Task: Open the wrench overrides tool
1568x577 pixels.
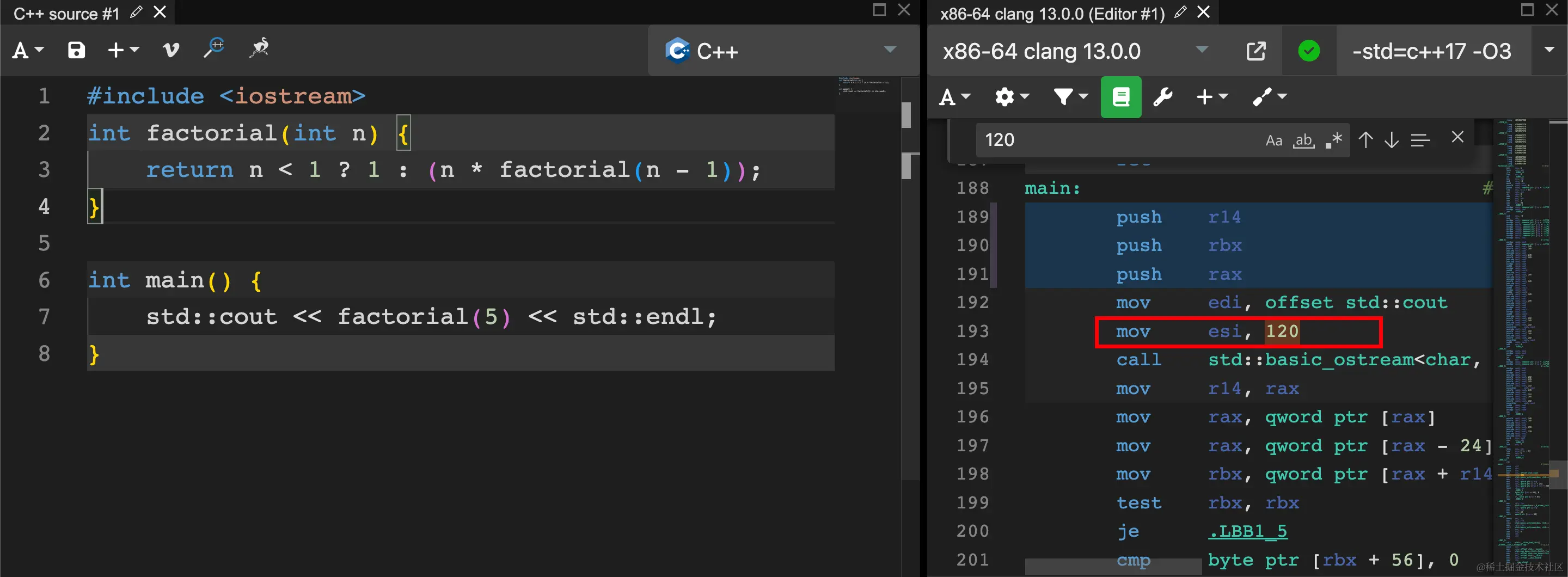Action: [x=1162, y=97]
